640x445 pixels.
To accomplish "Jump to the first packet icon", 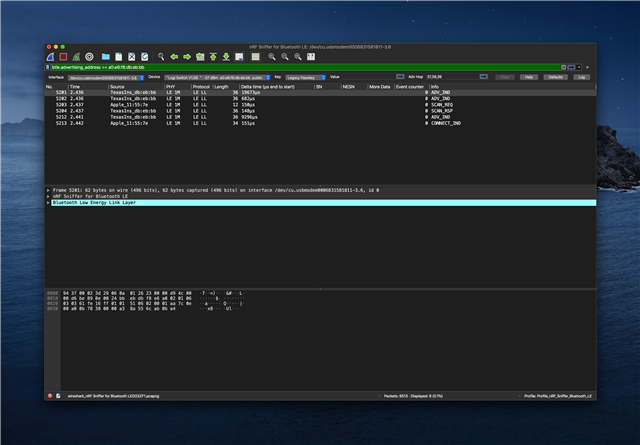I will click(213, 57).
